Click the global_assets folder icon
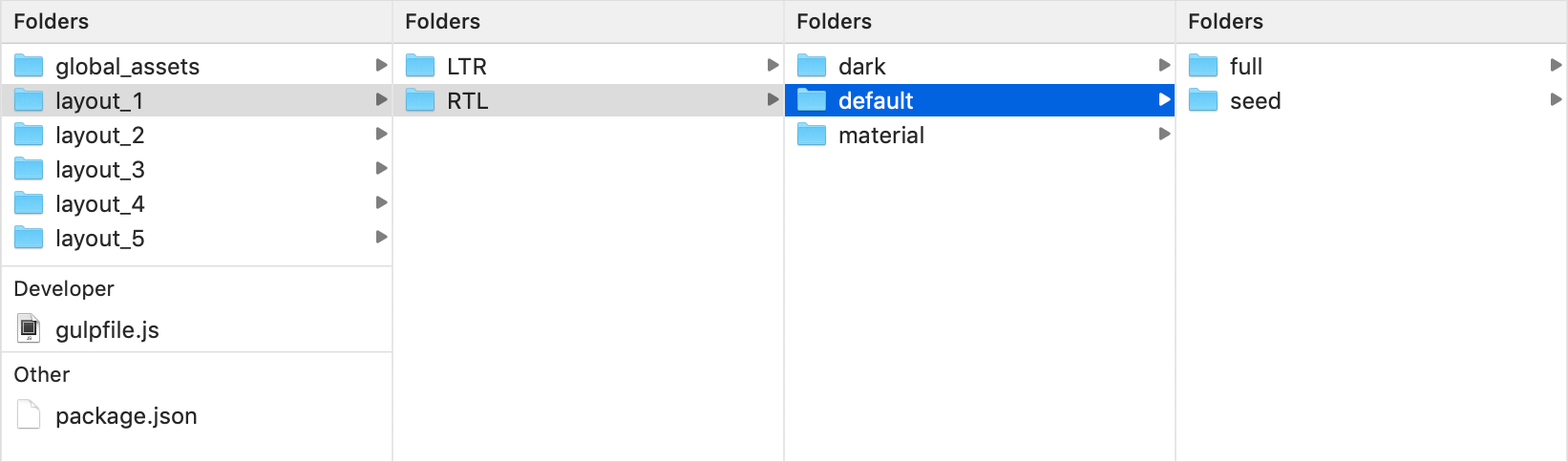This screenshot has width=1568, height=462. click(x=29, y=66)
